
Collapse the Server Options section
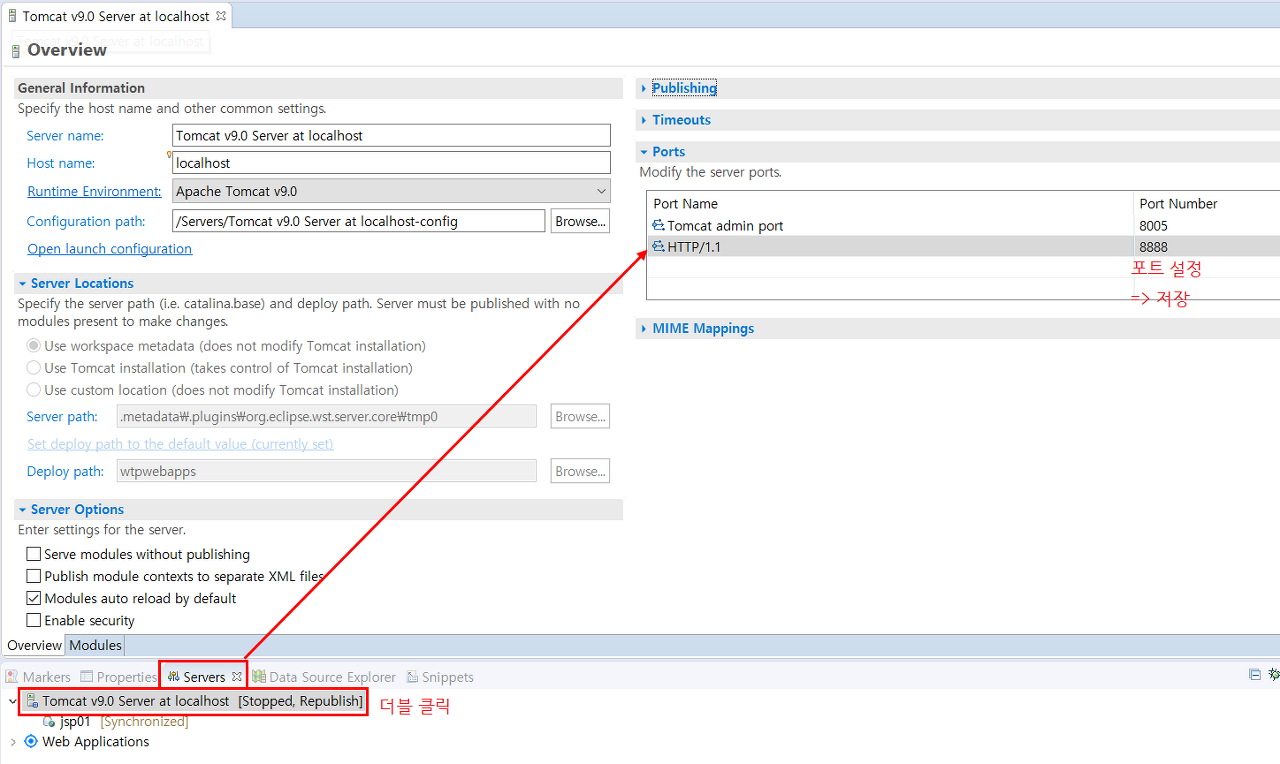(x=23, y=510)
